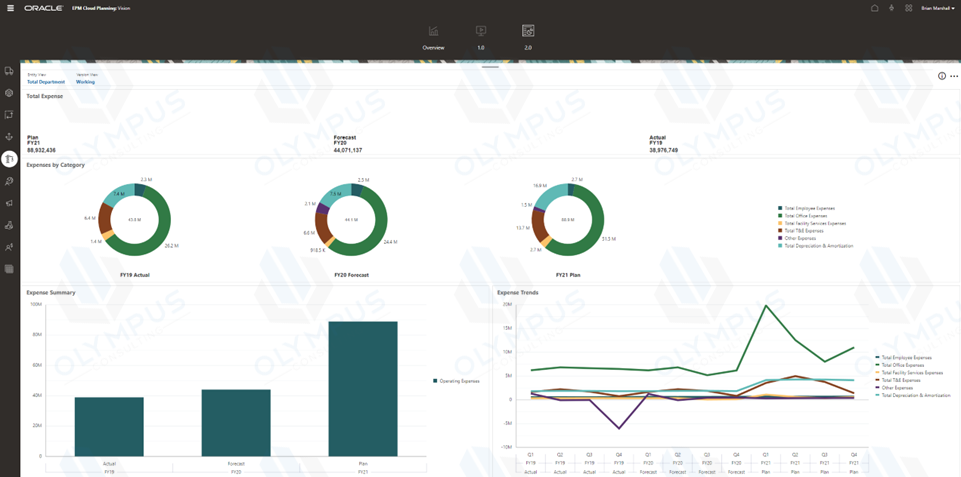This screenshot has height=477, width=961.
Task: Switch to the Overview tab
Action: pos(433,38)
